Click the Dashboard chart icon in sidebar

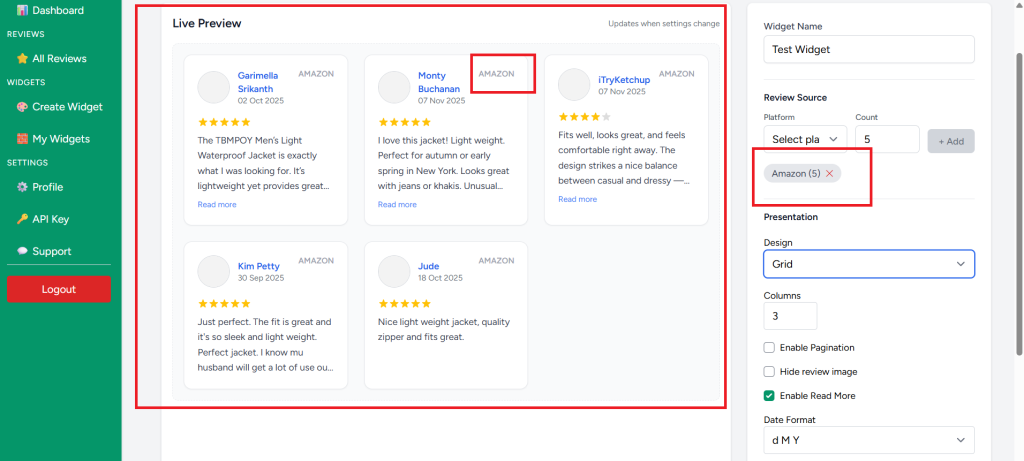click(22, 10)
